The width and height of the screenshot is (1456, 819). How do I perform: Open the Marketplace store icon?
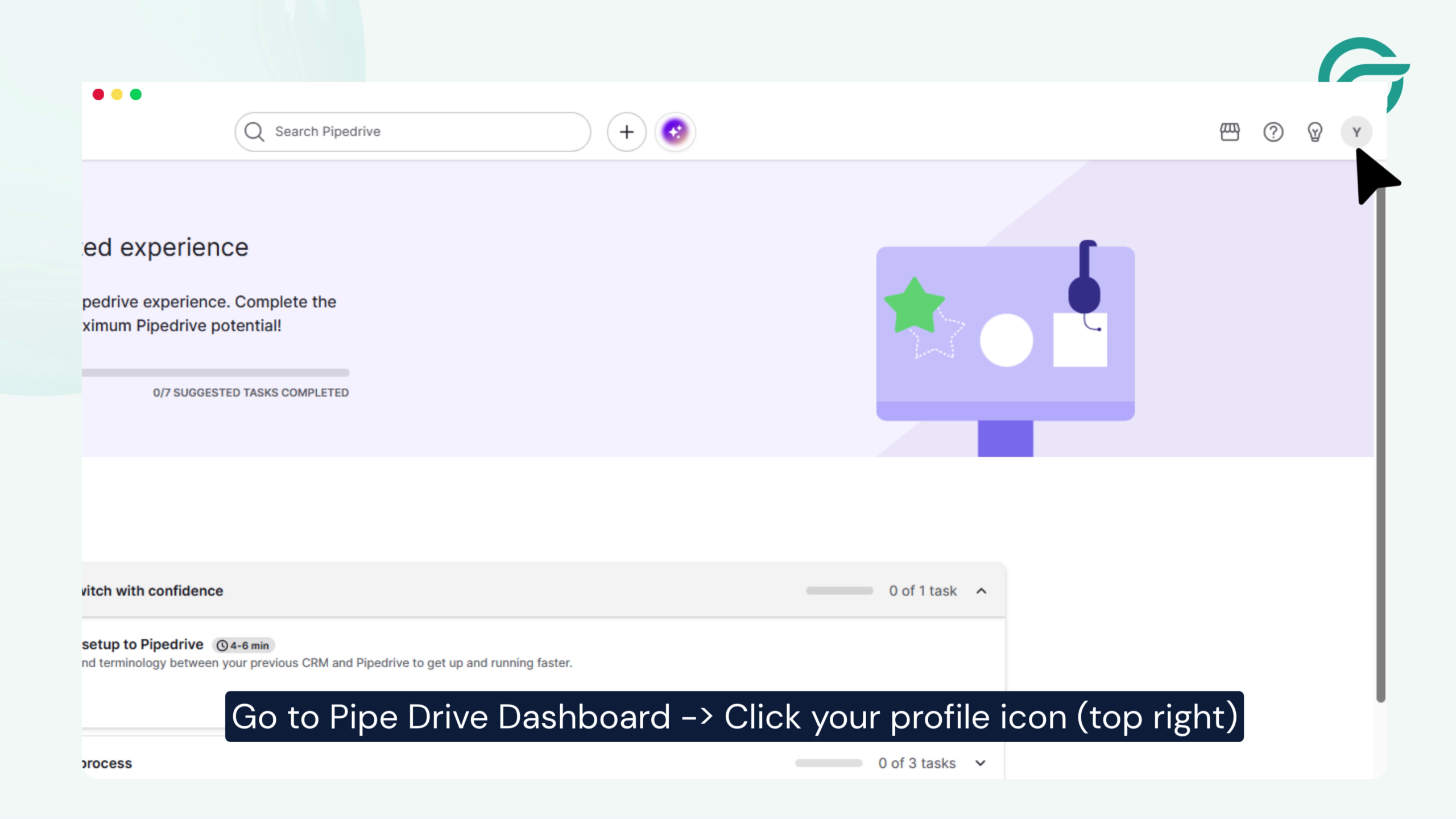click(1230, 132)
